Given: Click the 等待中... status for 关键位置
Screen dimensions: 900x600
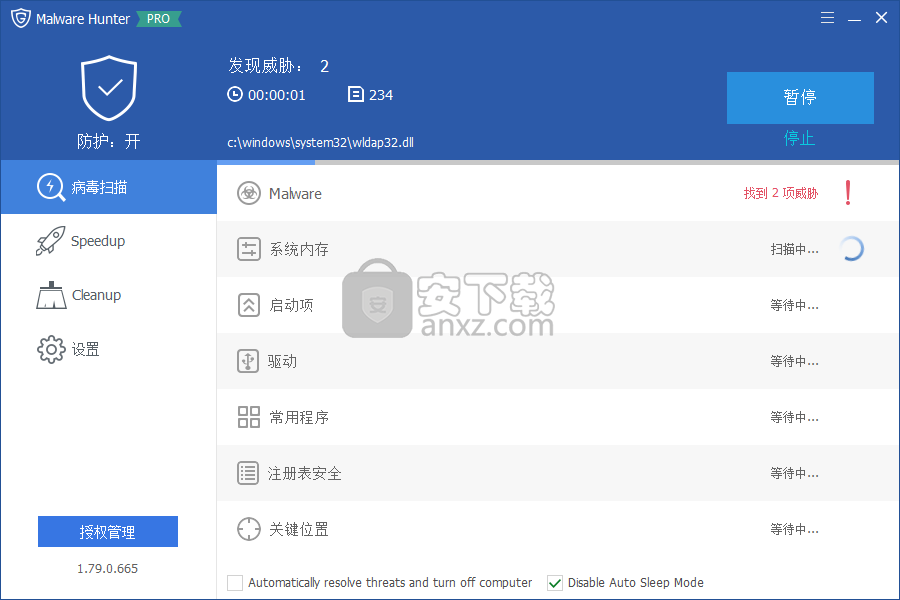Looking at the screenshot, I should 794,529.
